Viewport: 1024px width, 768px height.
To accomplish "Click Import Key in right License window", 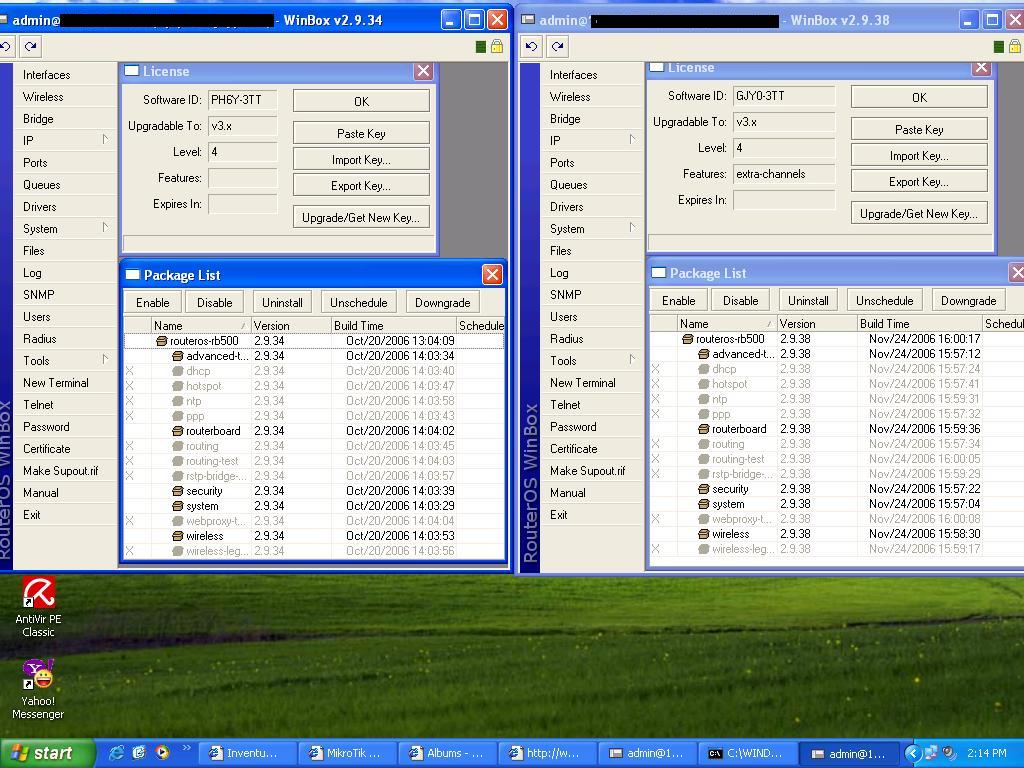I will [919, 155].
